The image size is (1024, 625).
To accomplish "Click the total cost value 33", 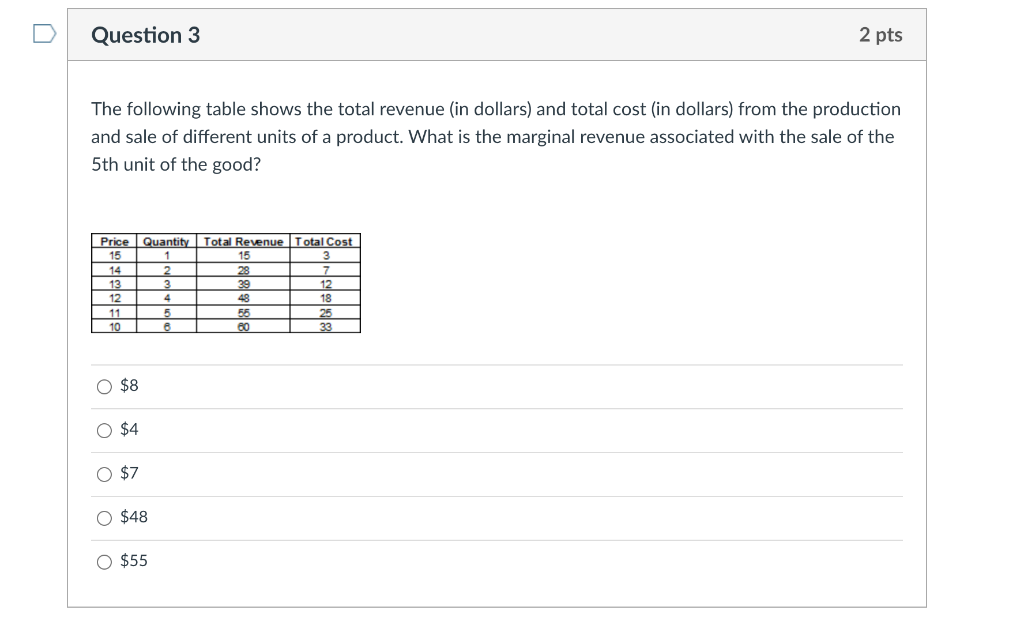I will [x=326, y=327].
